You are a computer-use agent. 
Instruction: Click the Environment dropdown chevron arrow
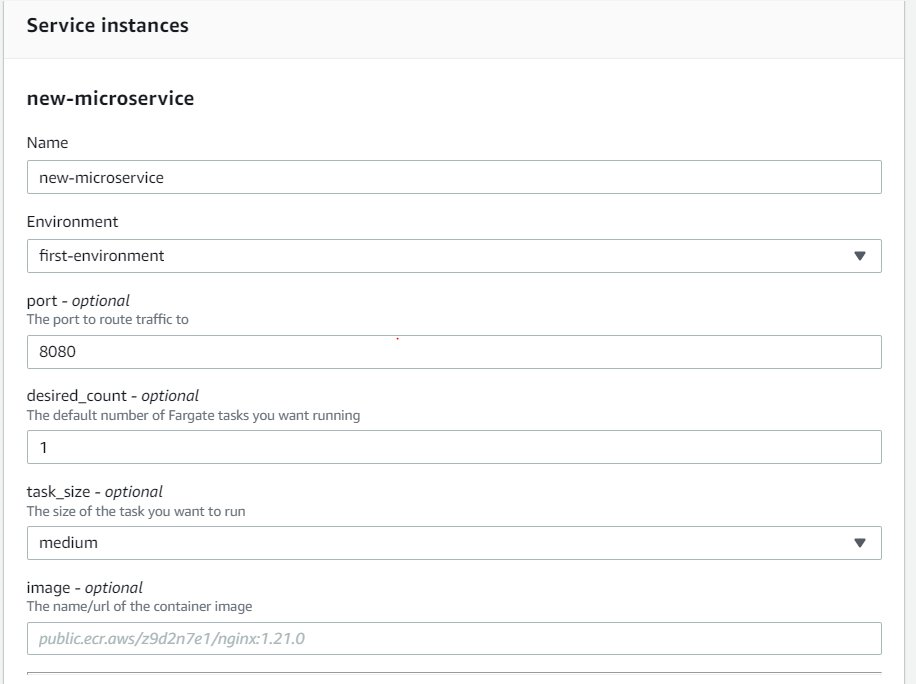861,256
